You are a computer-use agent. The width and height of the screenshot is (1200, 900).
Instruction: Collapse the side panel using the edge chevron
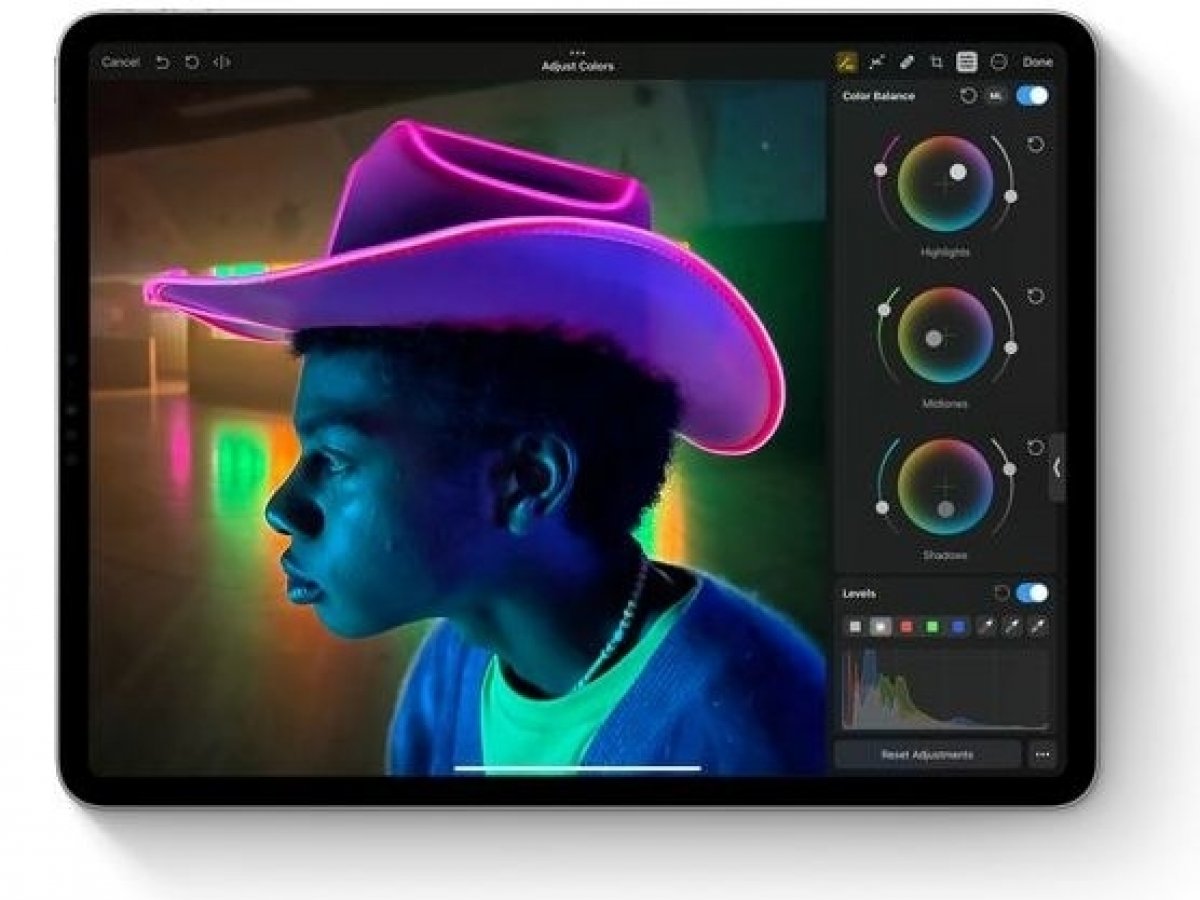1056,467
